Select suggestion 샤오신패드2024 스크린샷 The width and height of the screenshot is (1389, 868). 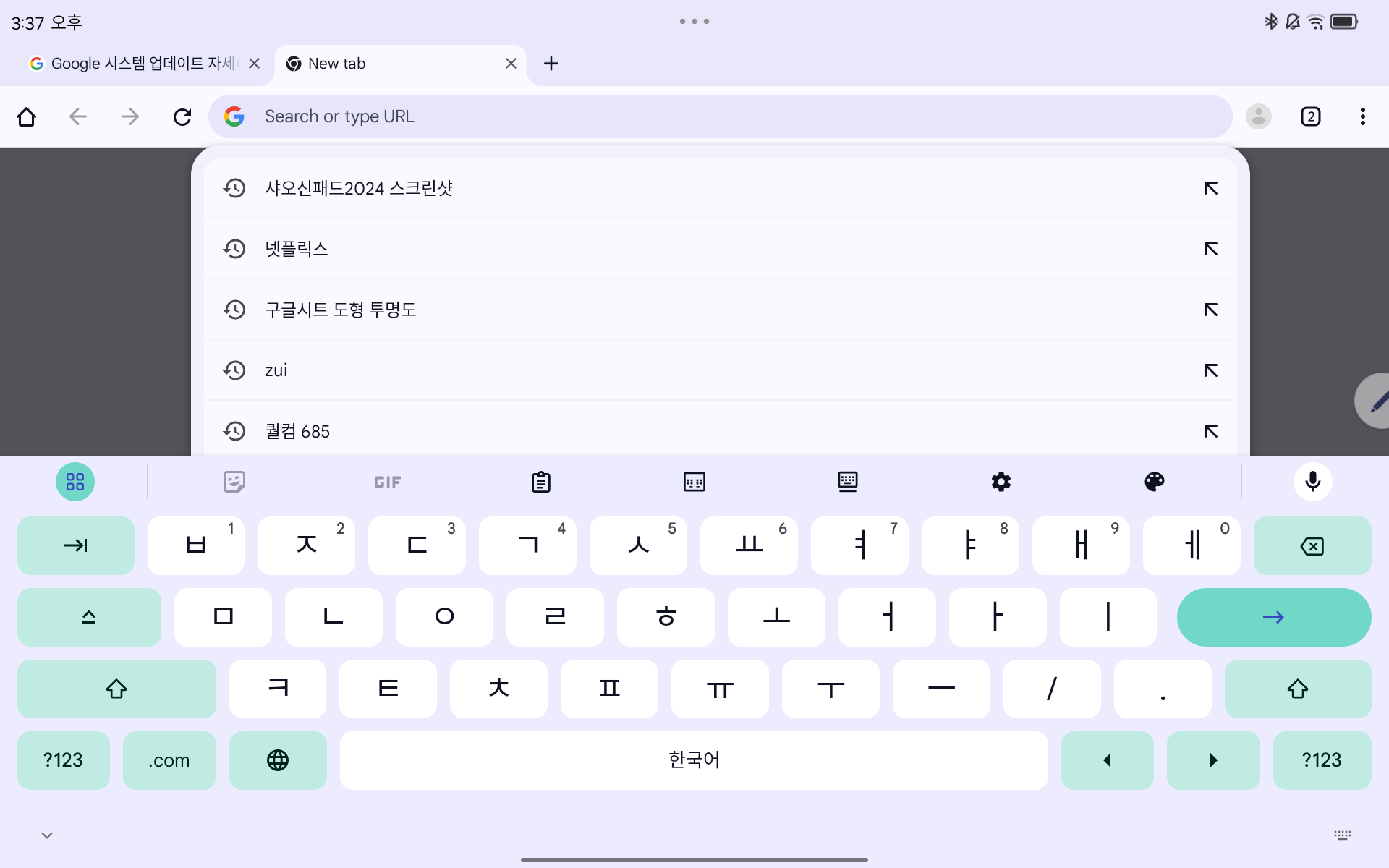pyautogui.click(x=721, y=188)
